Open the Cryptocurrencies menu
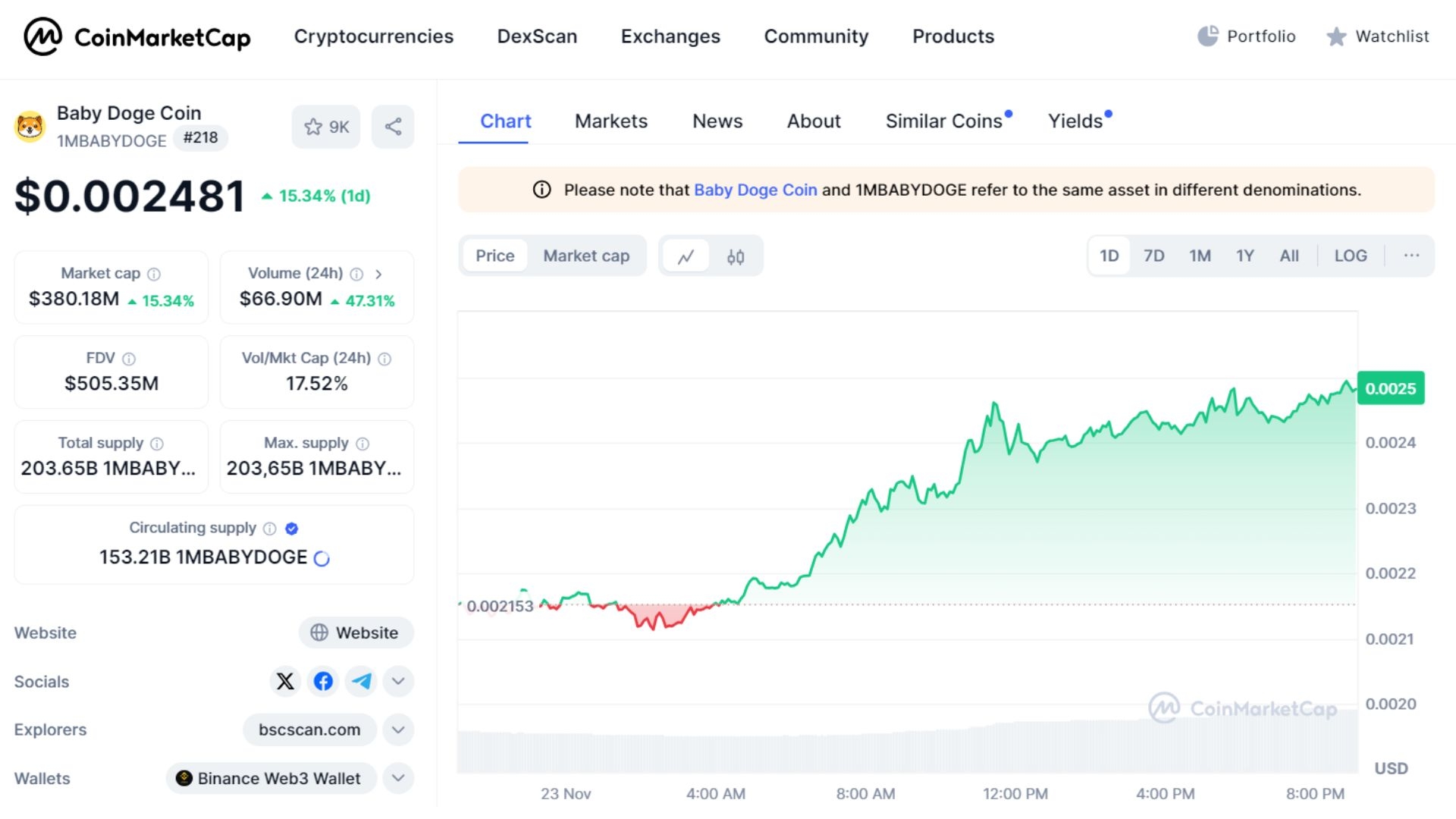 (x=374, y=36)
